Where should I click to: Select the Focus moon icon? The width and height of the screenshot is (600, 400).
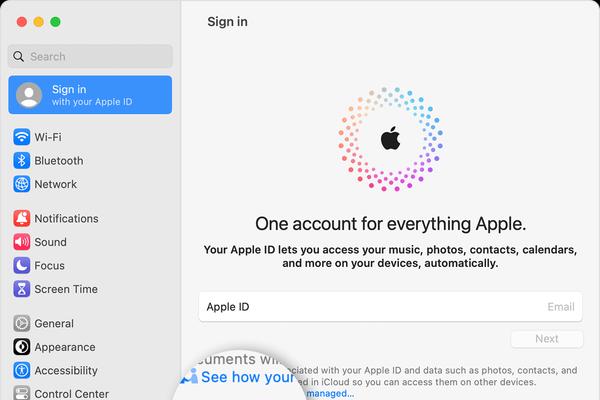[x=21, y=266]
